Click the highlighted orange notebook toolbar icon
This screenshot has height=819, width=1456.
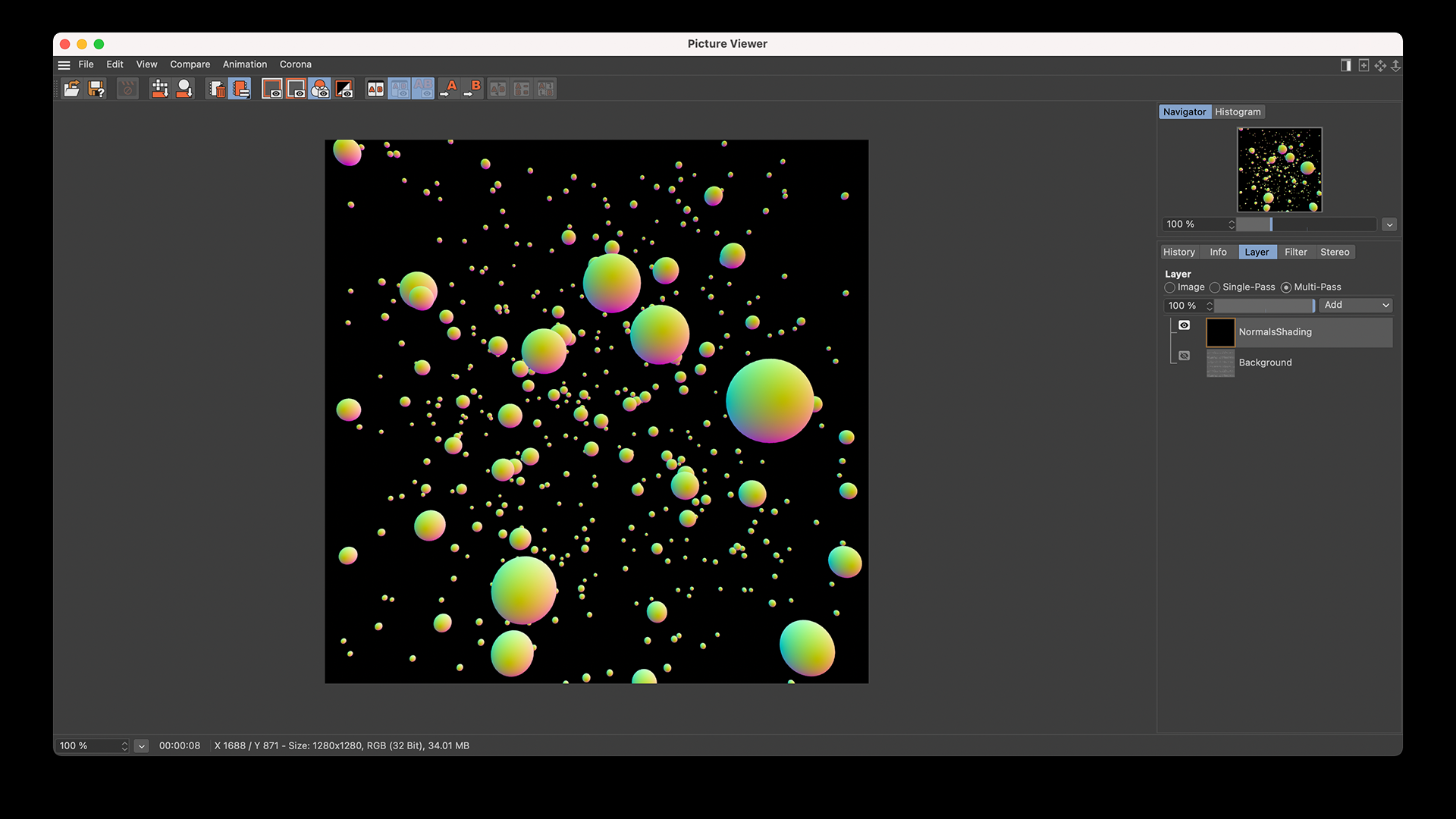[240, 89]
